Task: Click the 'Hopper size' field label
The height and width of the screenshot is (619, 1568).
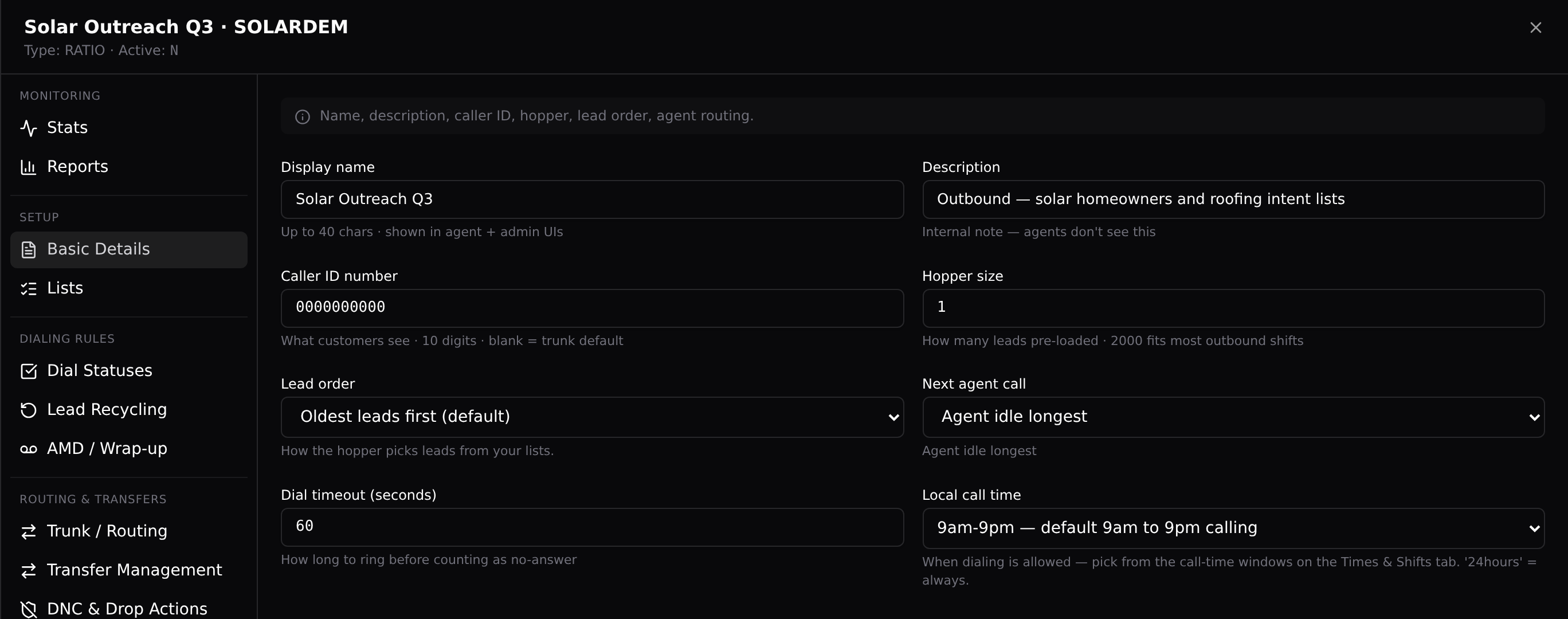Action: tap(962, 276)
